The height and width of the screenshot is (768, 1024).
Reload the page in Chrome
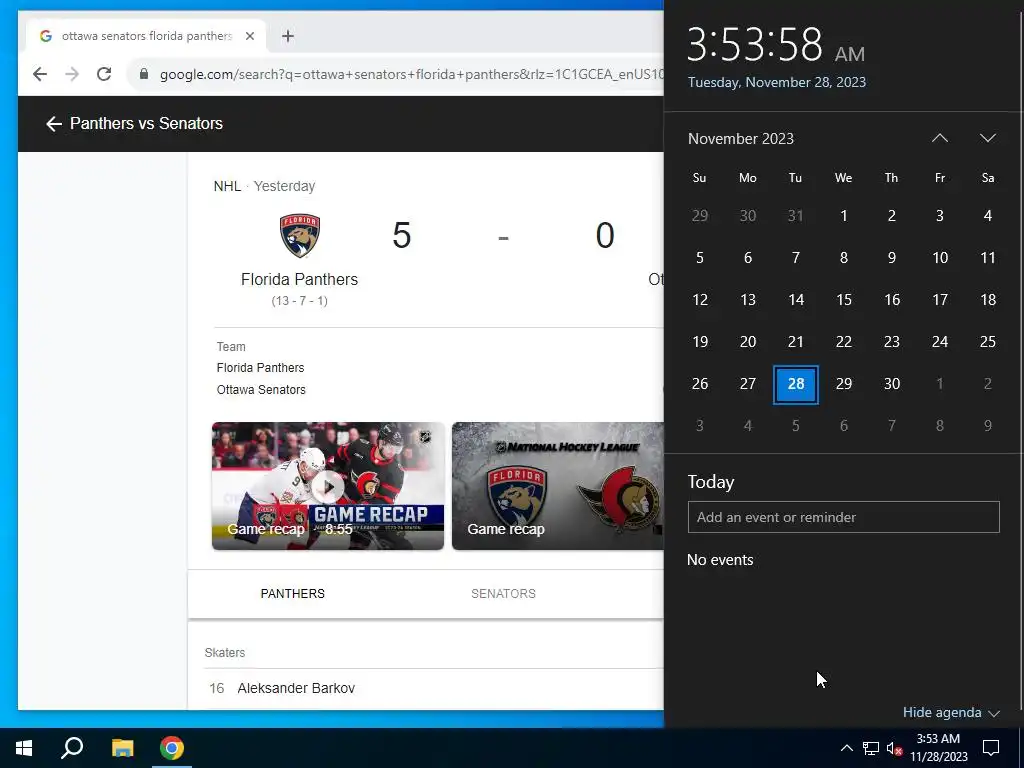[x=104, y=74]
